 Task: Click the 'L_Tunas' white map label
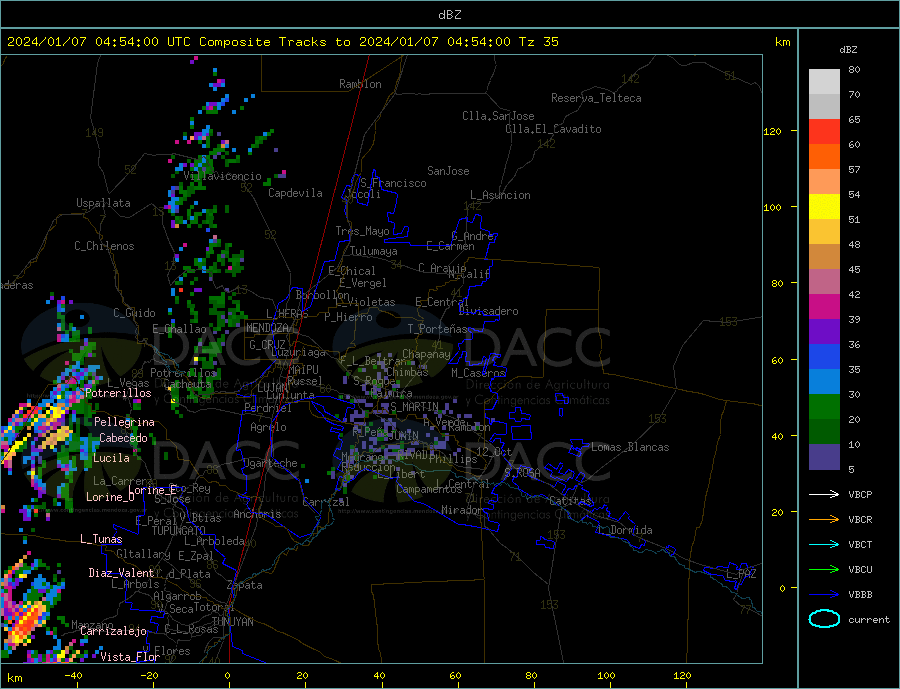coord(101,539)
